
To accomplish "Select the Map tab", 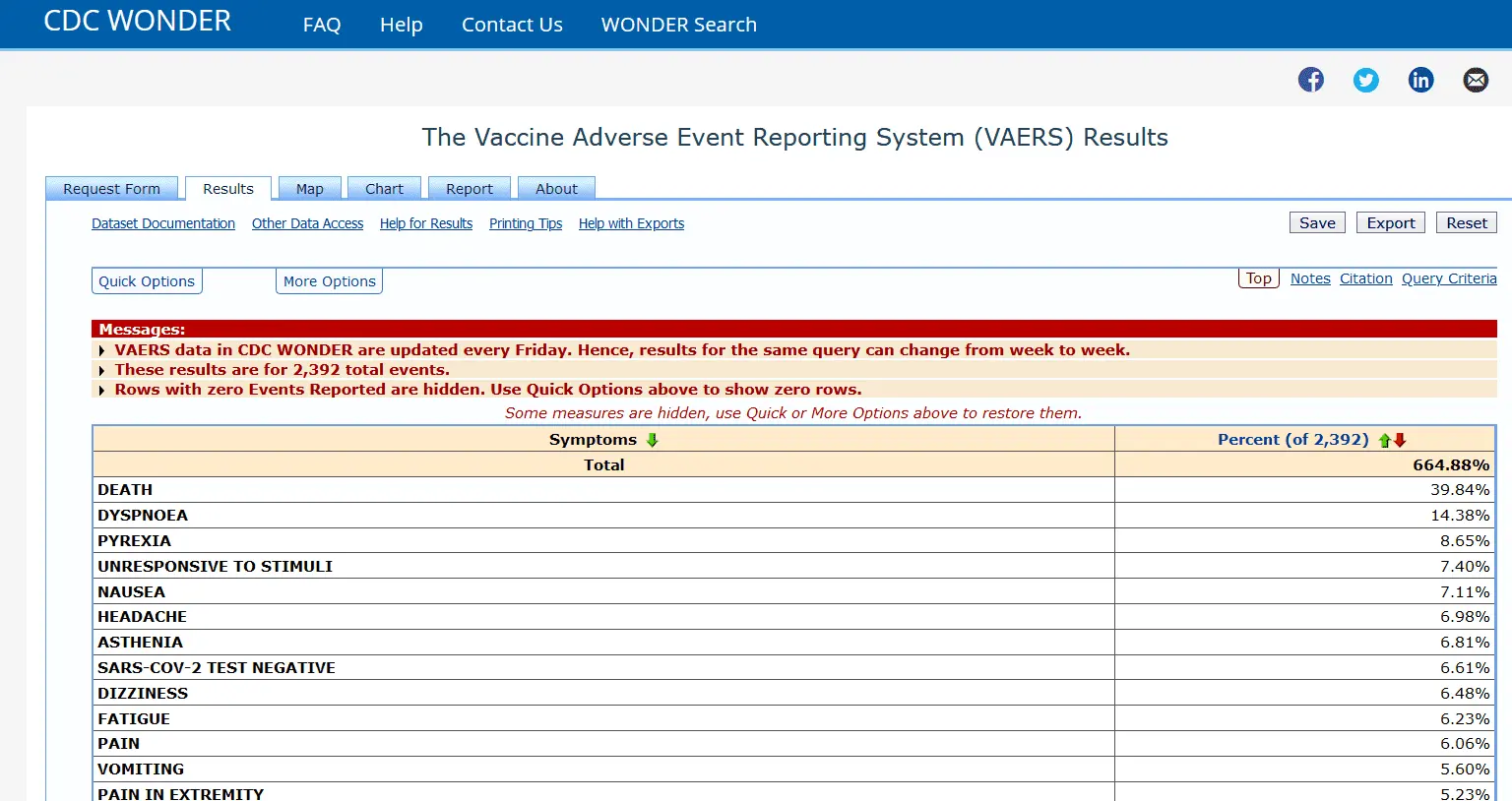I will (309, 189).
